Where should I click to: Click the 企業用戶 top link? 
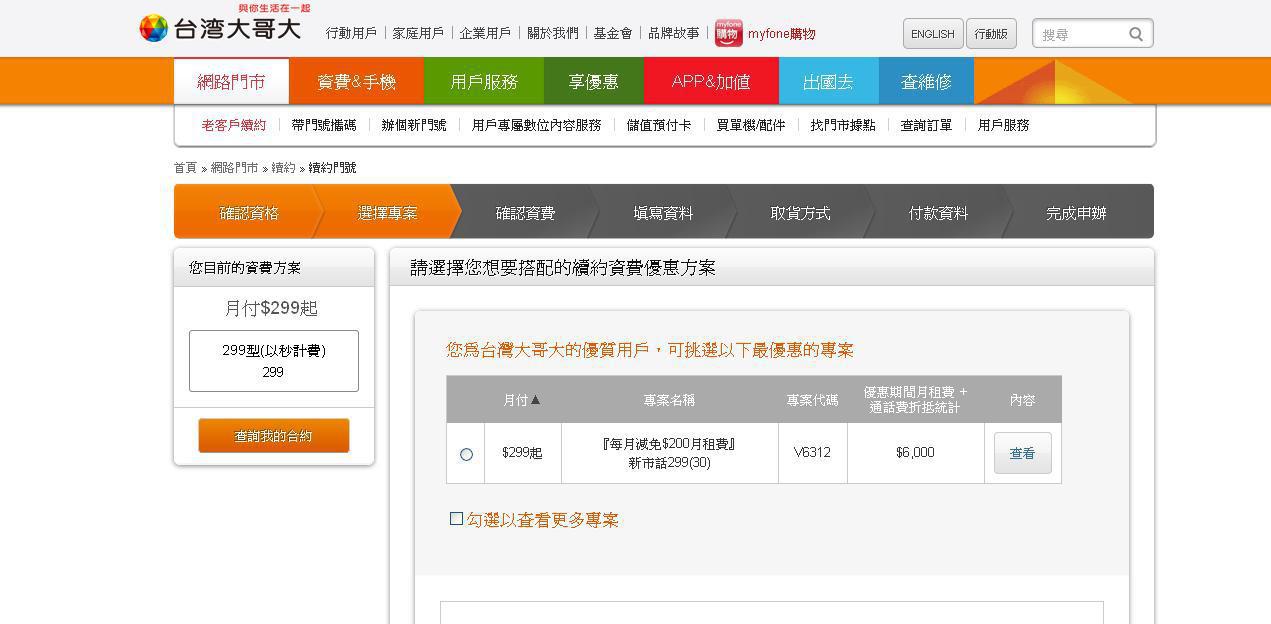click(485, 33)
